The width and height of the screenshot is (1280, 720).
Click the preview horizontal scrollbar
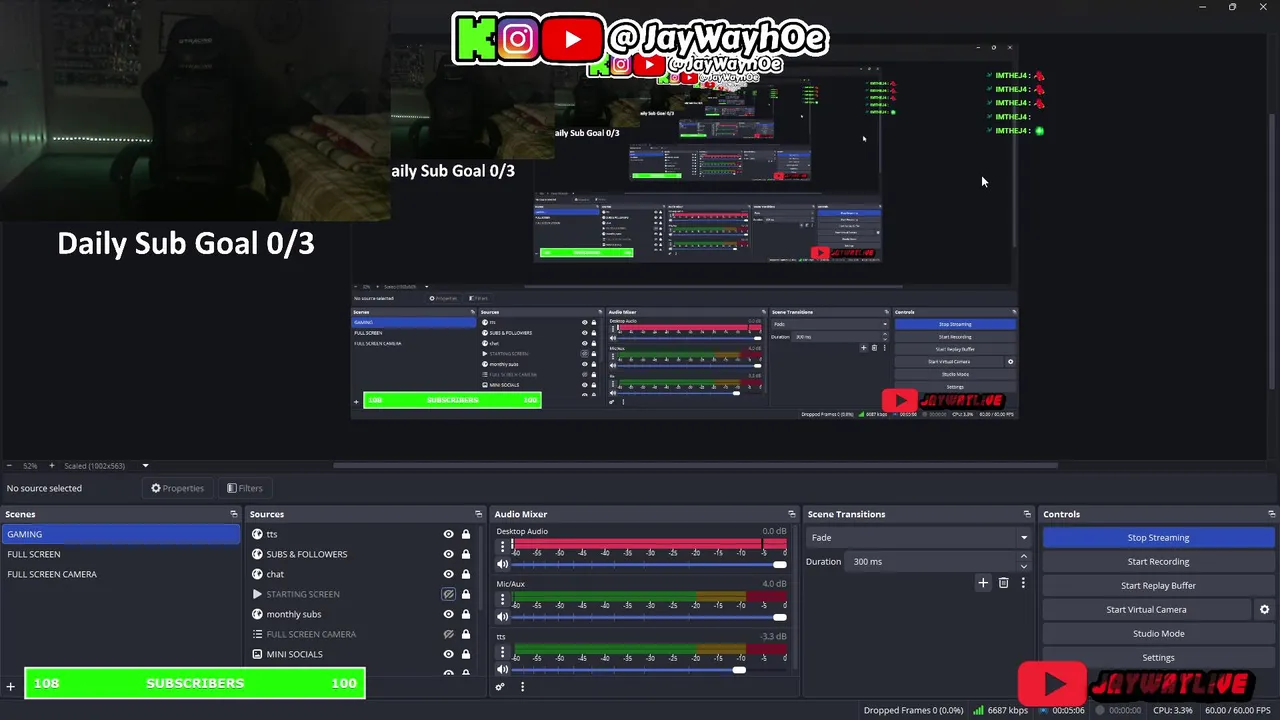(x=695, y=465)
